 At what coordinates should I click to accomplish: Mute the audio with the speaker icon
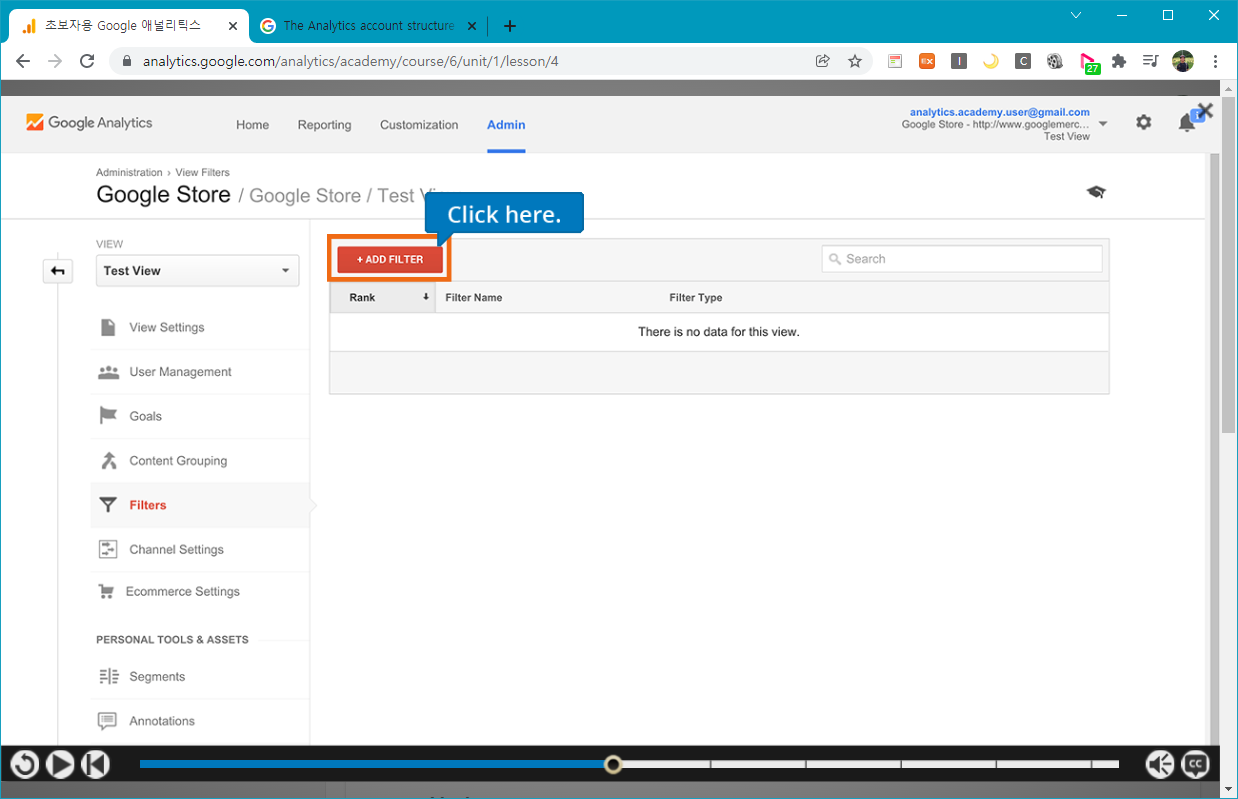click(x=1160, y=765)
